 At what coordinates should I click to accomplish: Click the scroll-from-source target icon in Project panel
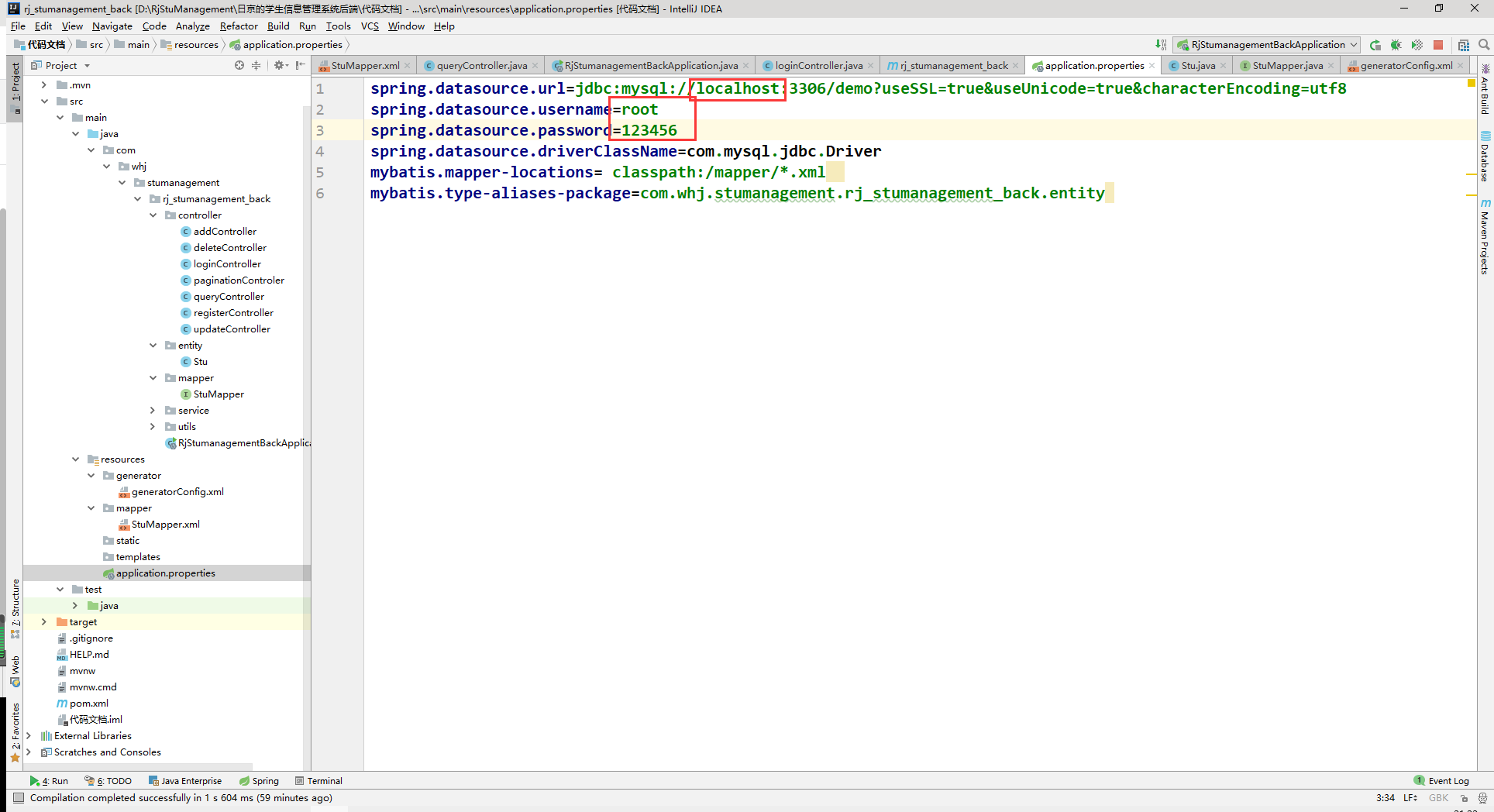239,66
